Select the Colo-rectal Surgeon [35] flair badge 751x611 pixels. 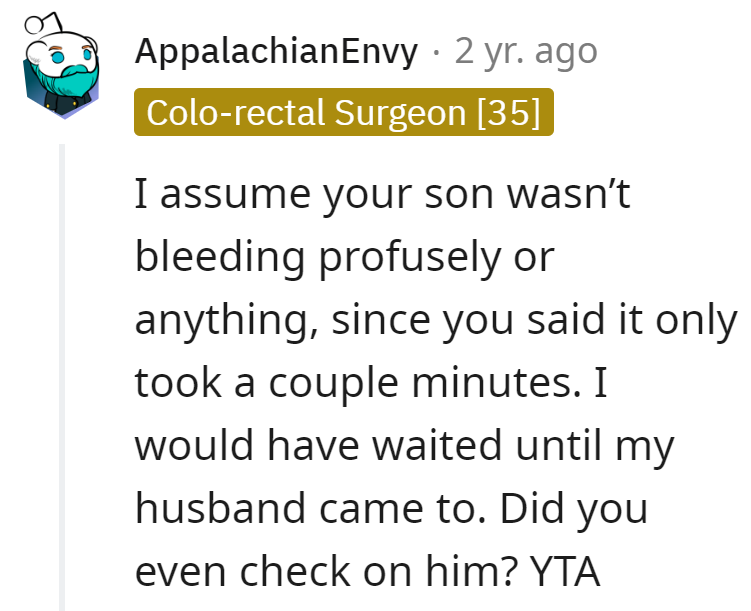343,112
